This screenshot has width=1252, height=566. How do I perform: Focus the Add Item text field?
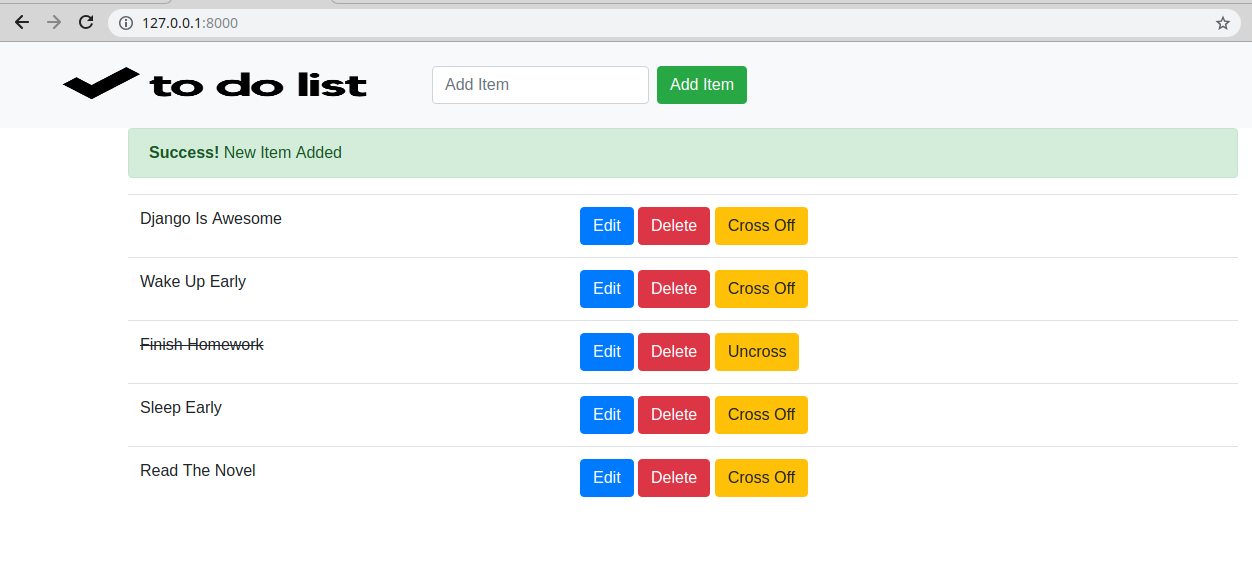[540, 85]
